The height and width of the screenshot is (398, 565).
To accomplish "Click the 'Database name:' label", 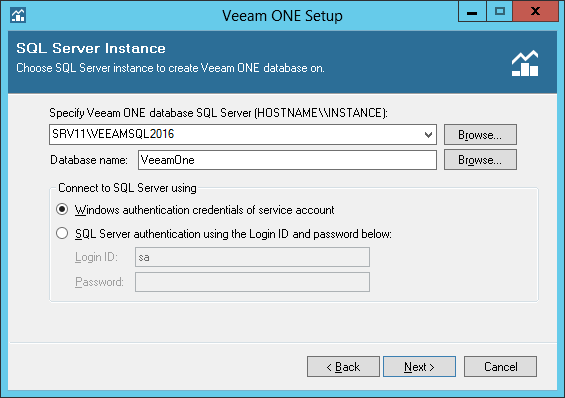I will tap(89, 160).
